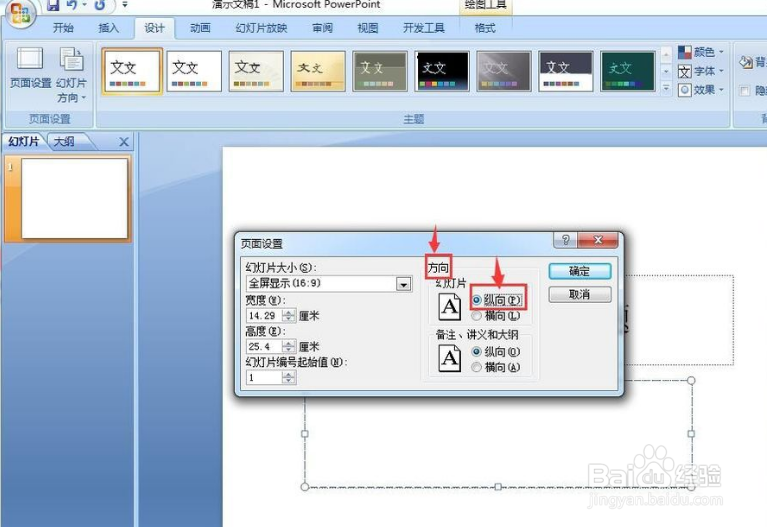767x527 pixels.
Task: Open the 开始 ribbon tab
Action: coord(63,28)
